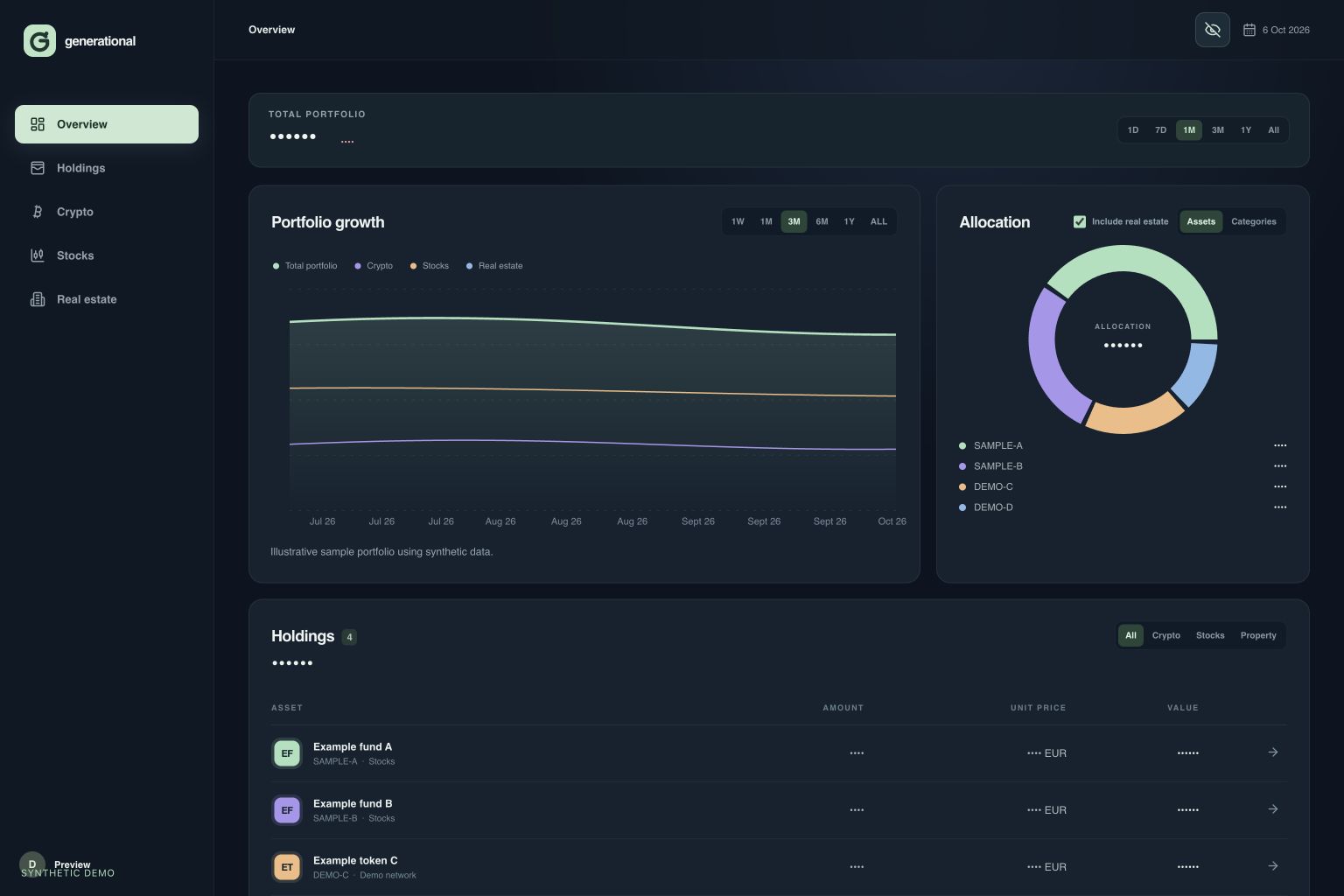Click the generational logo icon
This screenshot has width=1344, height=896.
[x=39, y=40]
